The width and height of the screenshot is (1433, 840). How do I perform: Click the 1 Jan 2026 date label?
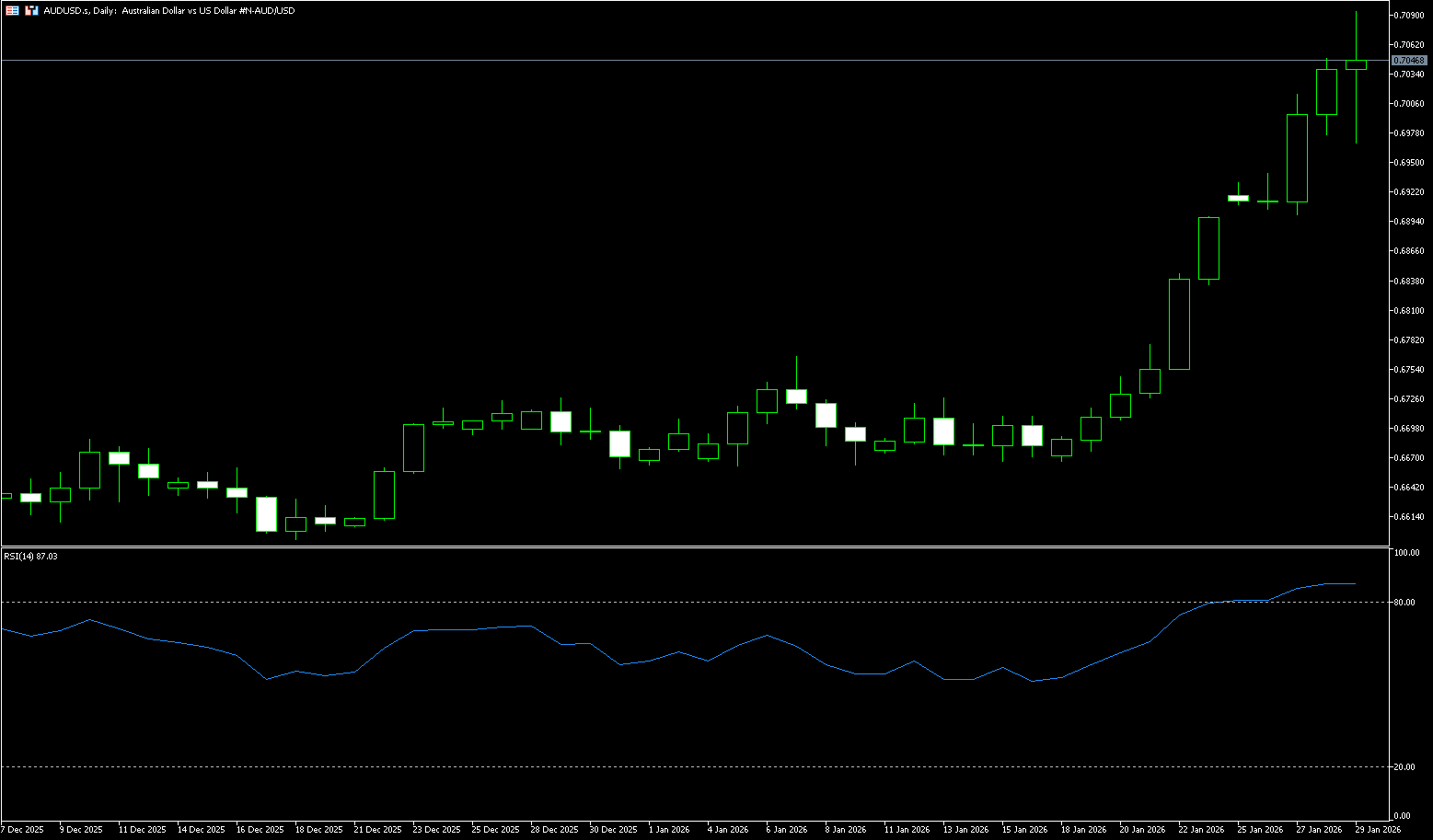(x=669, y=830)
